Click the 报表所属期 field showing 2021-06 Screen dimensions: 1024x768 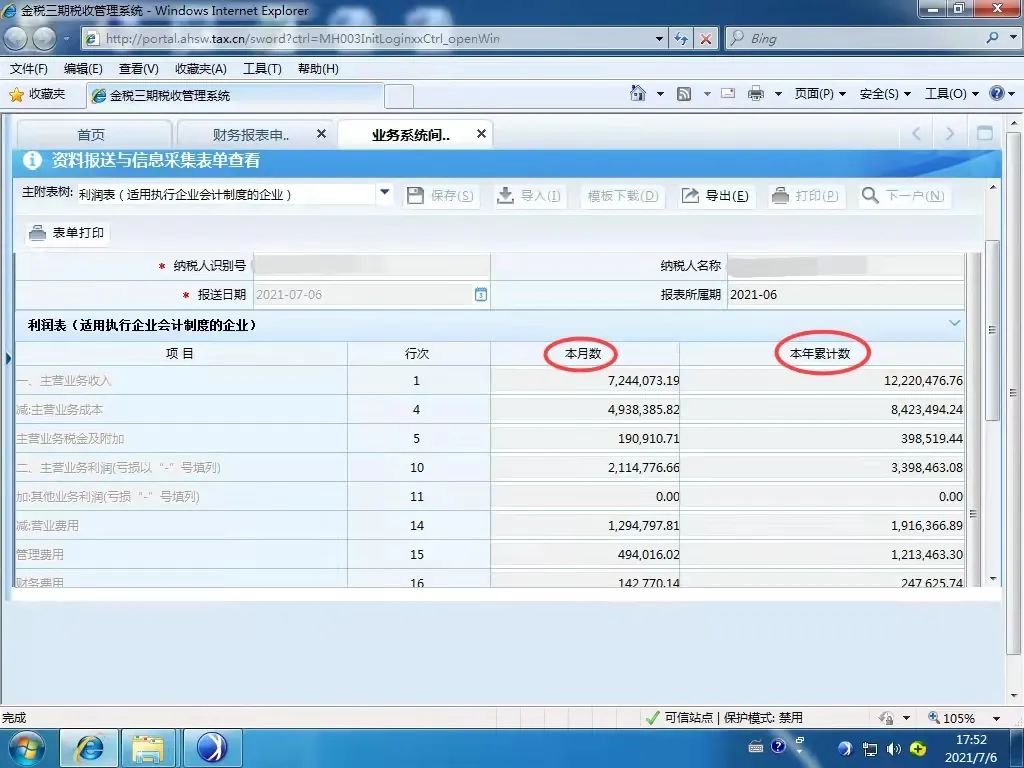point(844,295)
